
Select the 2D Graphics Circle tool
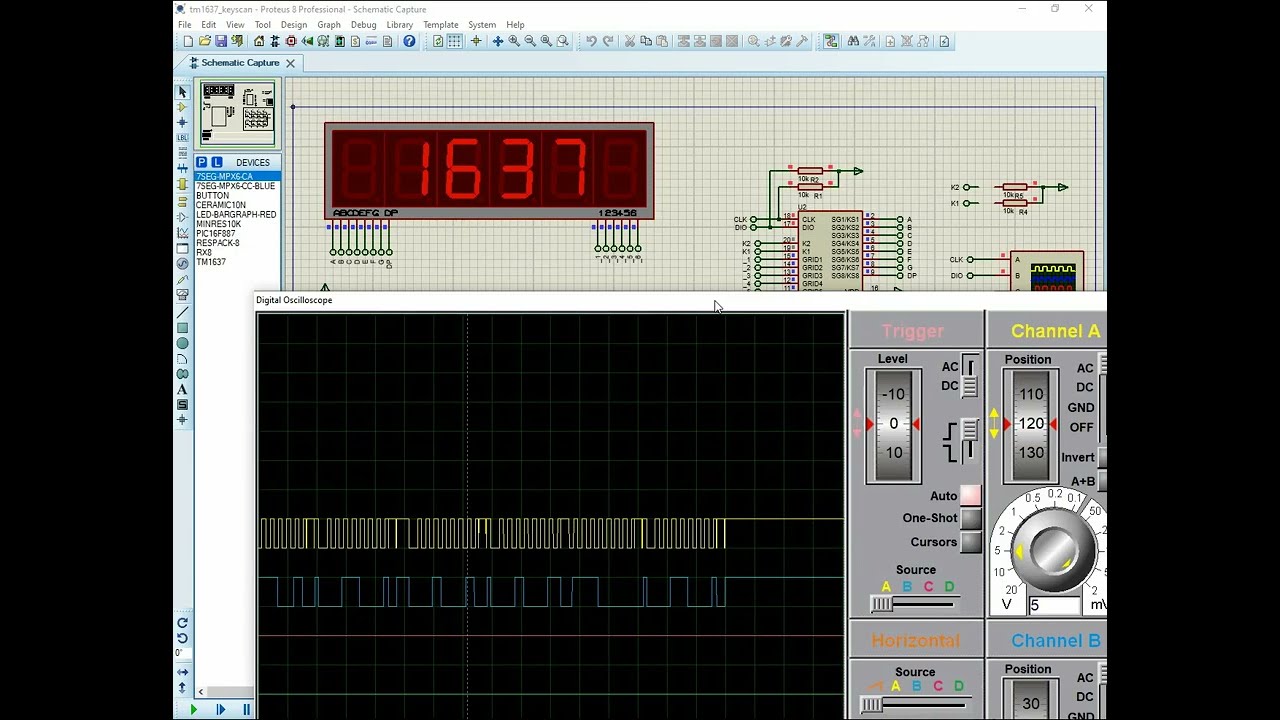coord(182,343)
